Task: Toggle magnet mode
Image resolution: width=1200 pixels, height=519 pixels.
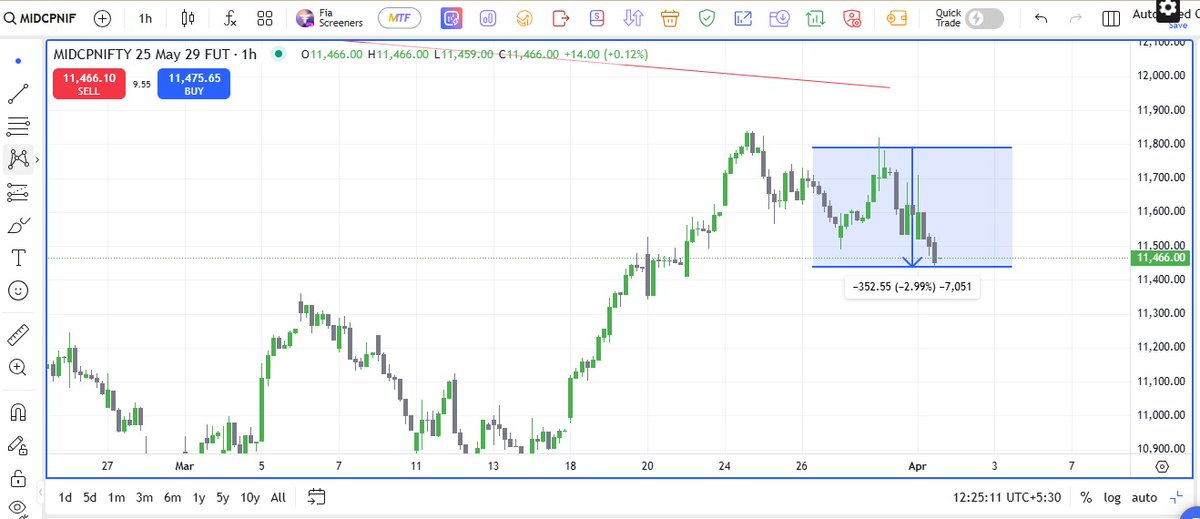Action: [x=18, y=411]
